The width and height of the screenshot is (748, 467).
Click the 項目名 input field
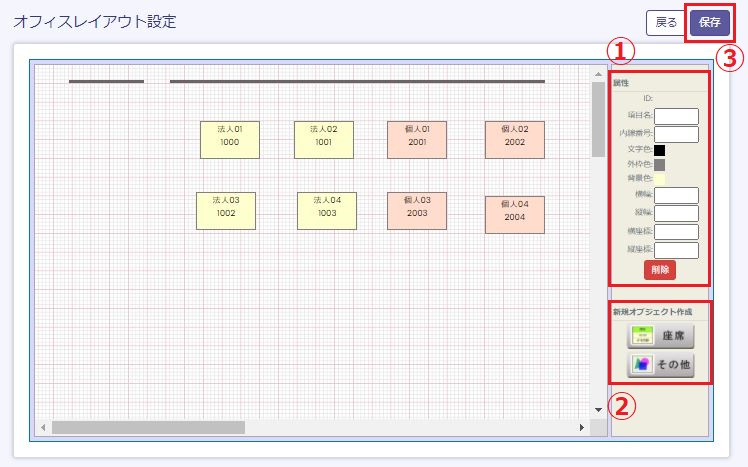(676, 116)
